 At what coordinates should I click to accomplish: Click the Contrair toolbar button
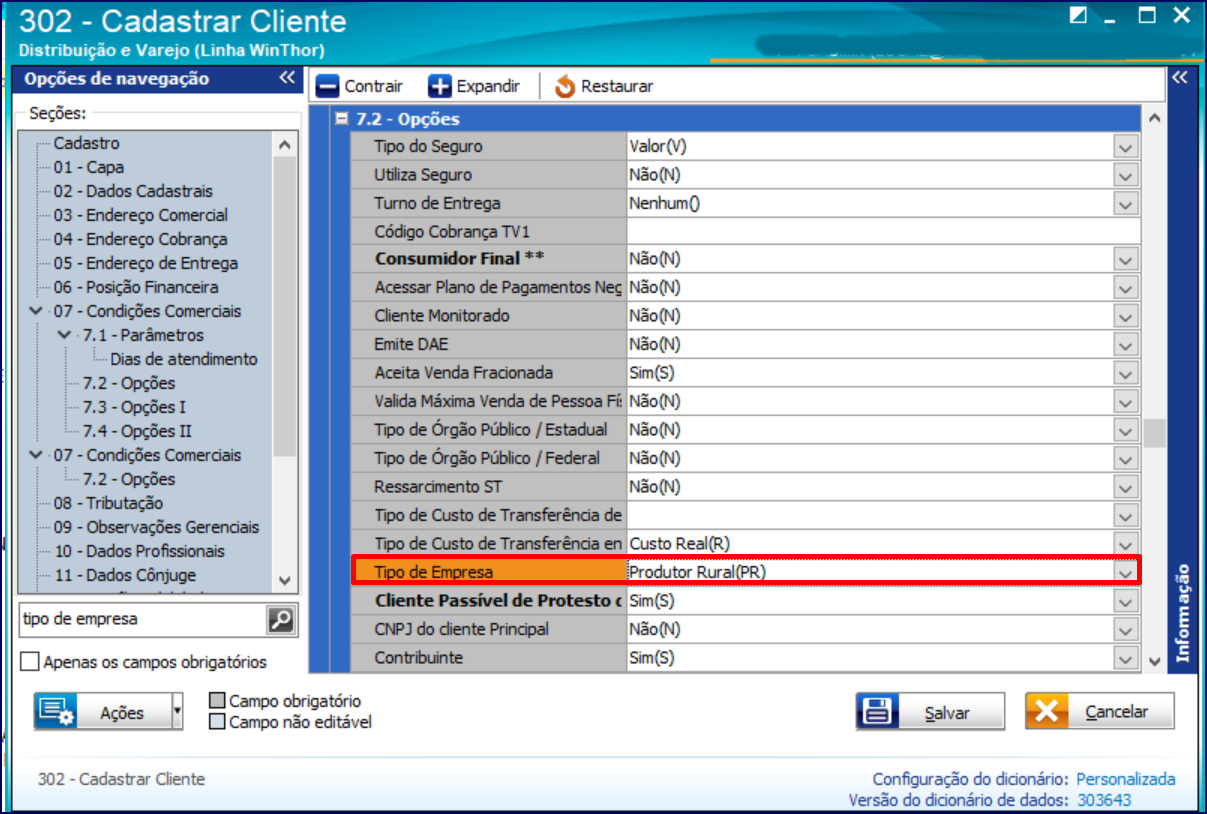pos(359,87)
